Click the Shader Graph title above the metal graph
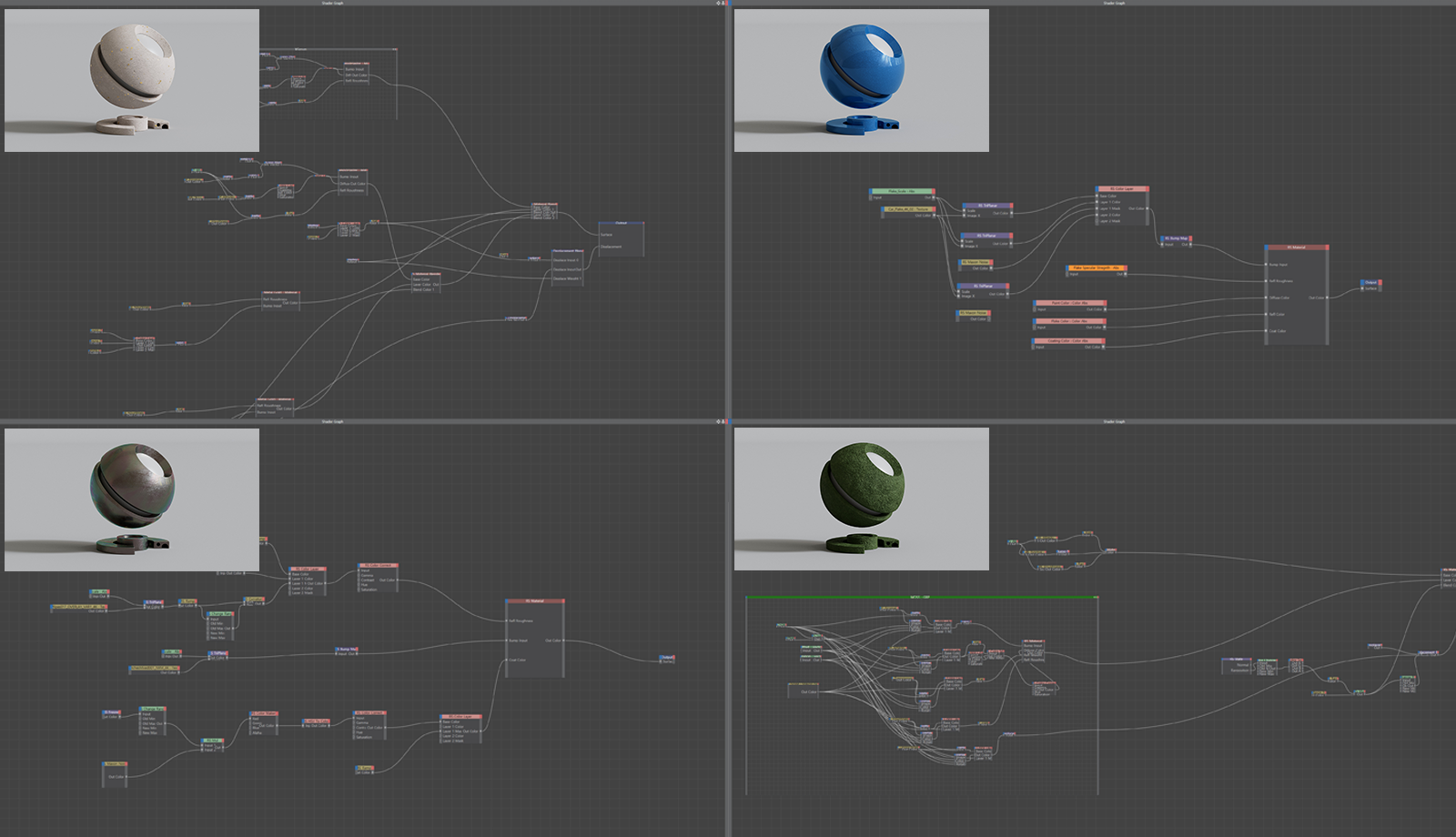 tap(333, 422)
